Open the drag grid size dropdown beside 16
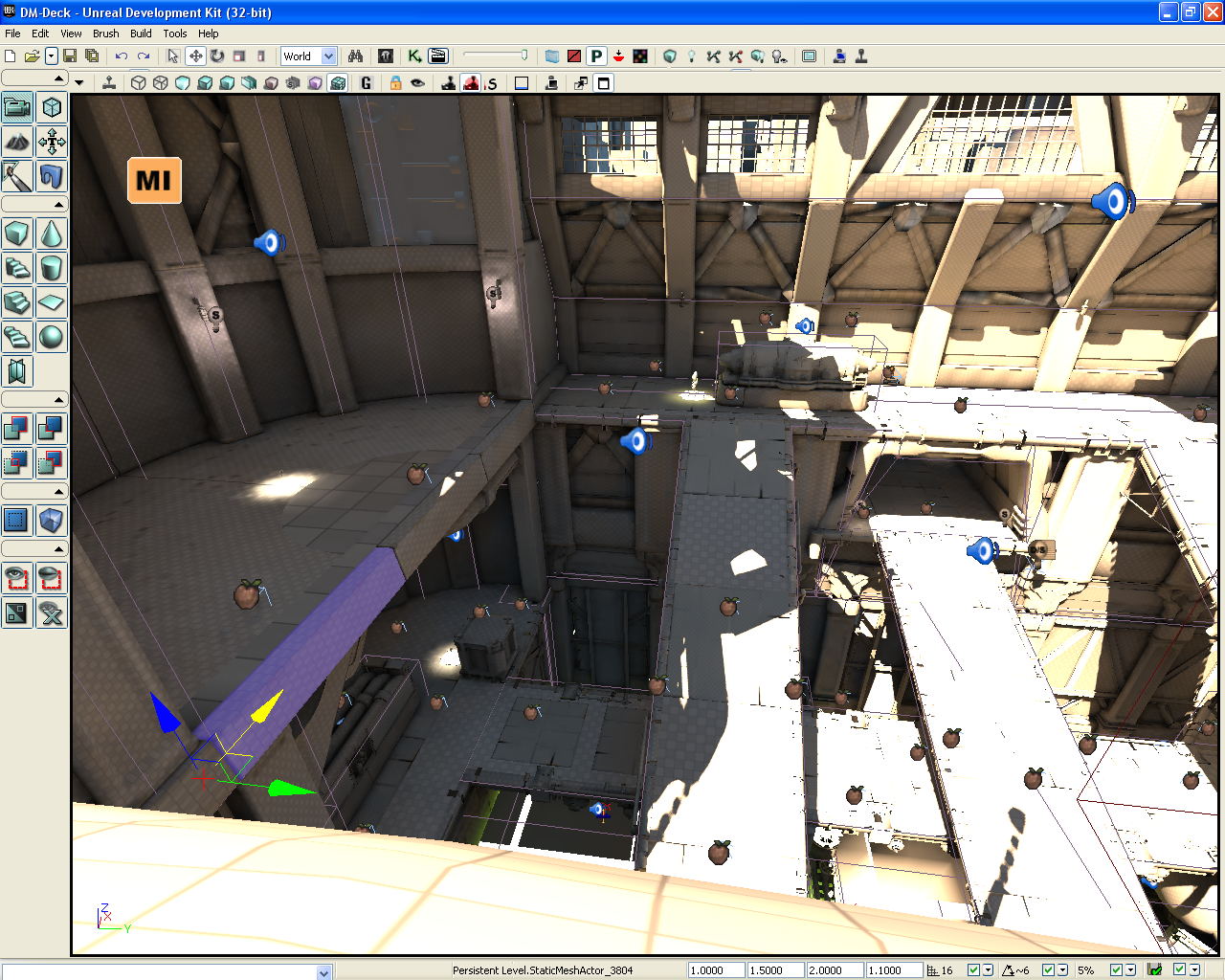 (989, 970)
